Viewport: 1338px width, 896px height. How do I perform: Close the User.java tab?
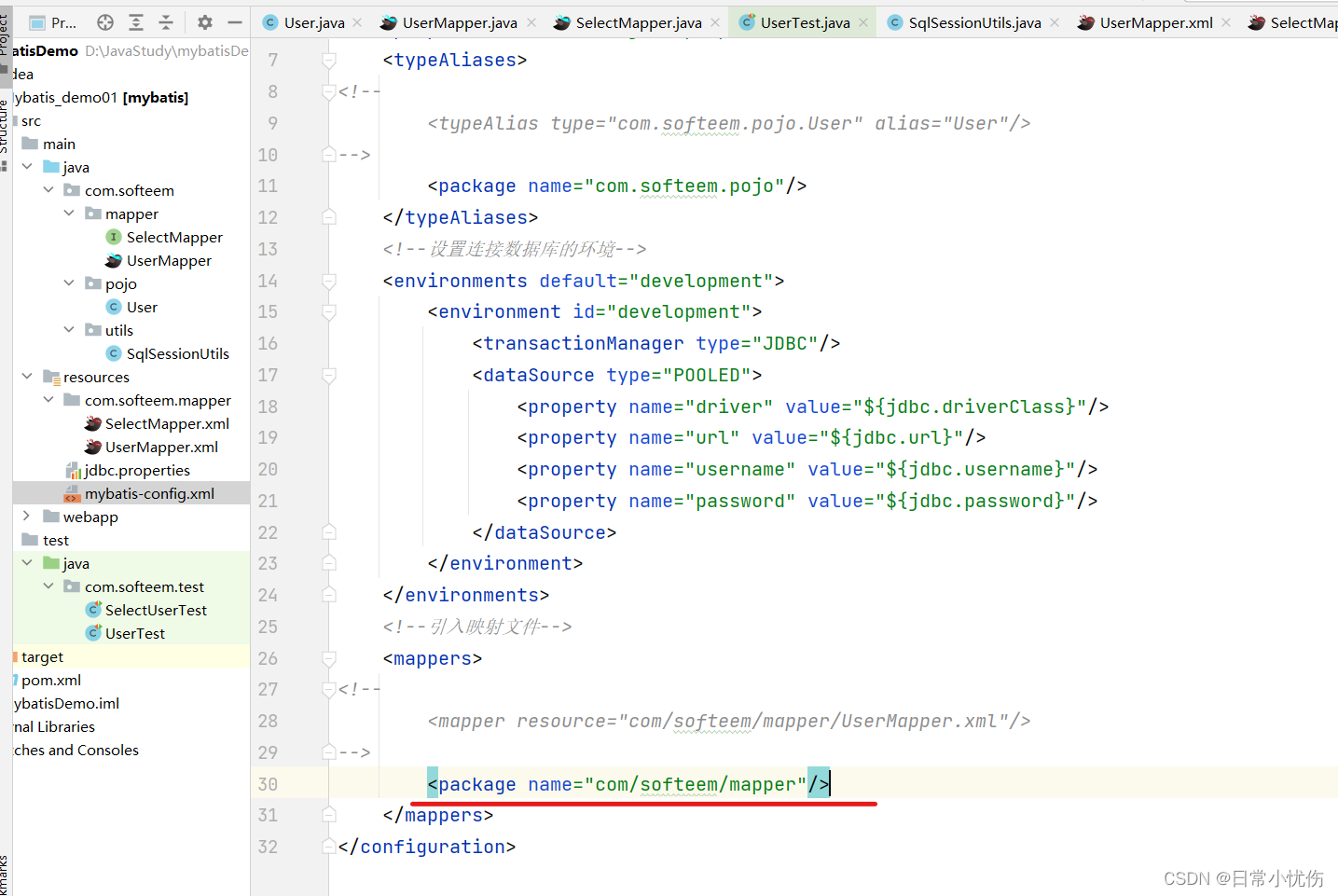tap(357, 22)
